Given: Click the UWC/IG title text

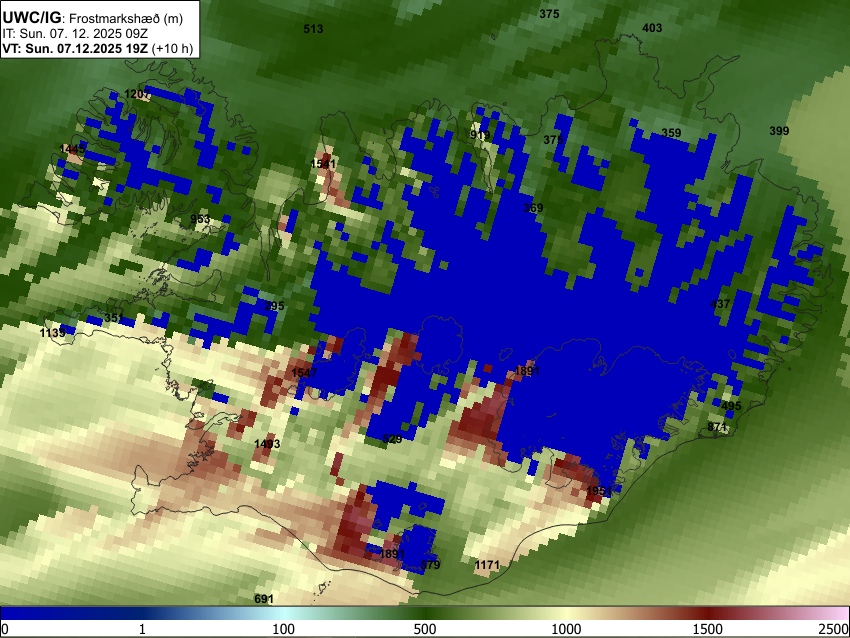Looking at the screenshot, I should point(31,18).
